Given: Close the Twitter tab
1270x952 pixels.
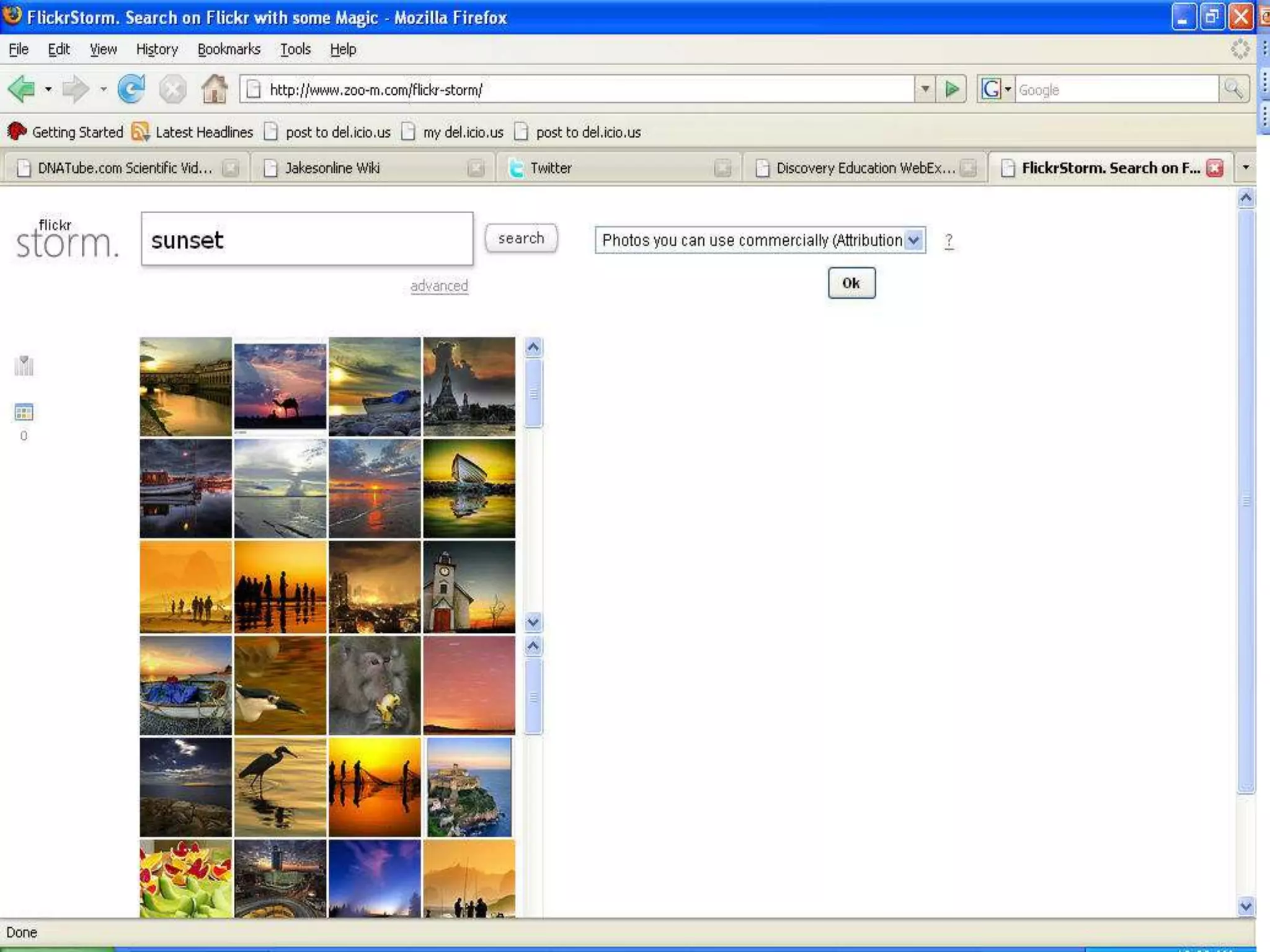Looking at the screenshot, I should click(x=722, y=168).
